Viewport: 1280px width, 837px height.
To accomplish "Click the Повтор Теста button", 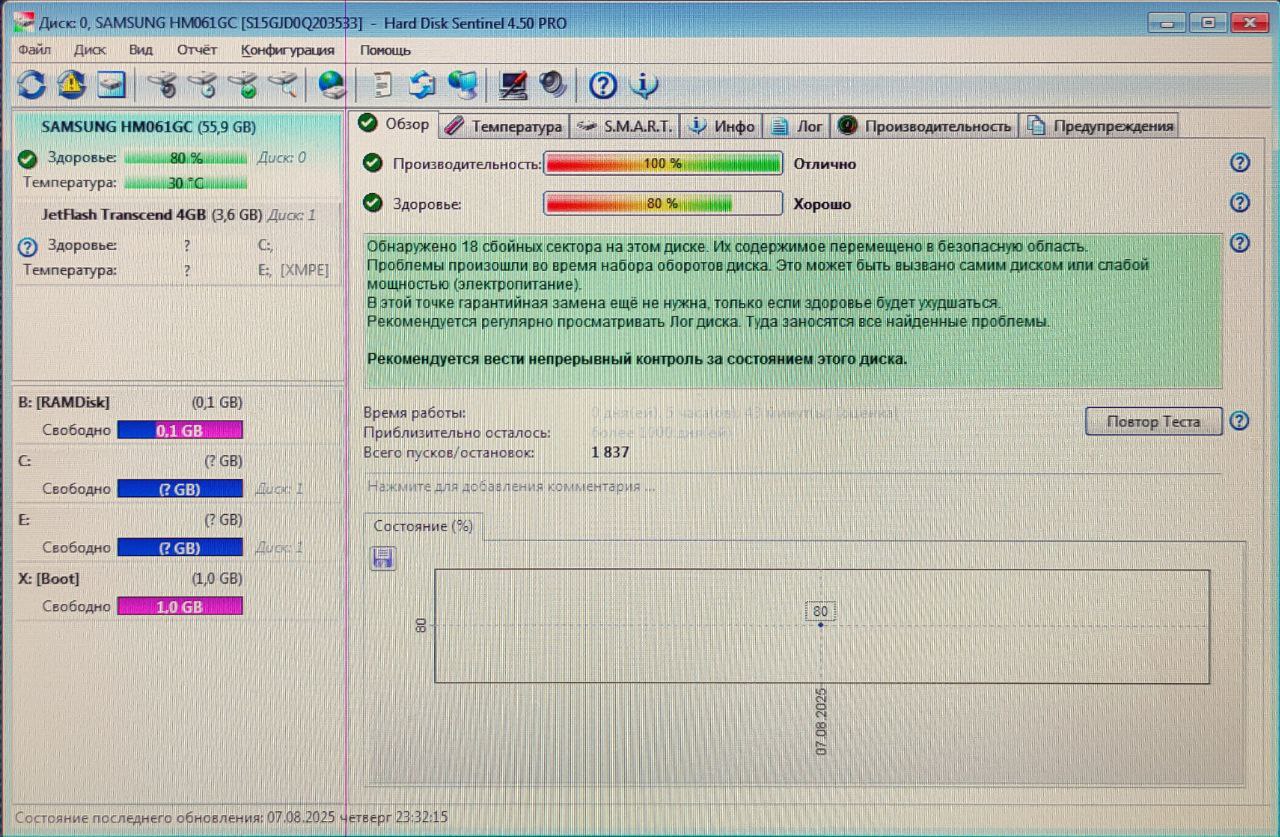I will [1154, 421].
